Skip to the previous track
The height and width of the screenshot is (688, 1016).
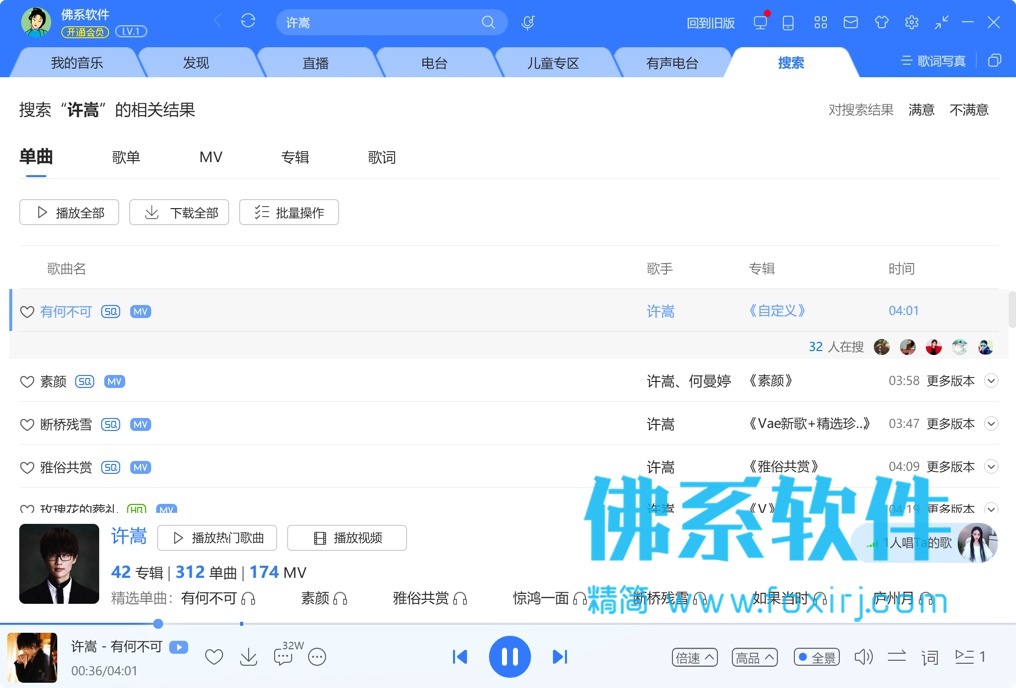[x=460, y=657]
